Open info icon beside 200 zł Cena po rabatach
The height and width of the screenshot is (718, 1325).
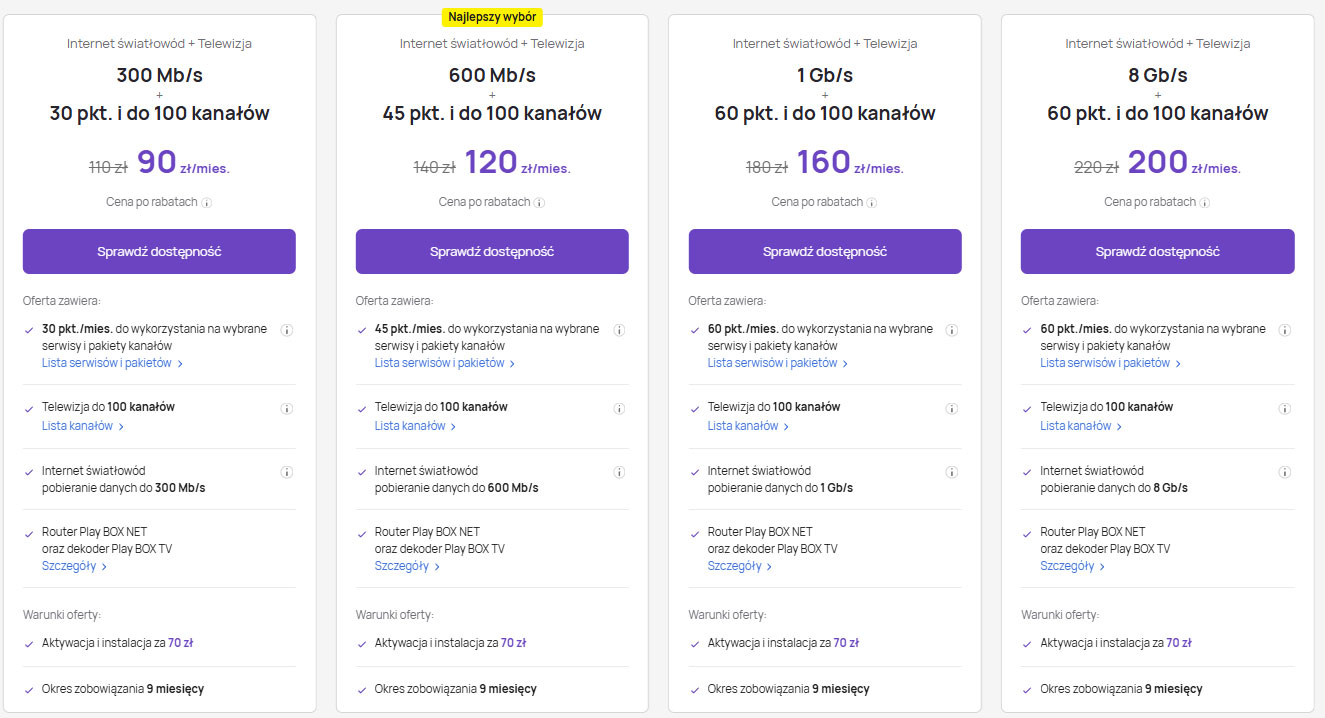coord(1204,203)
